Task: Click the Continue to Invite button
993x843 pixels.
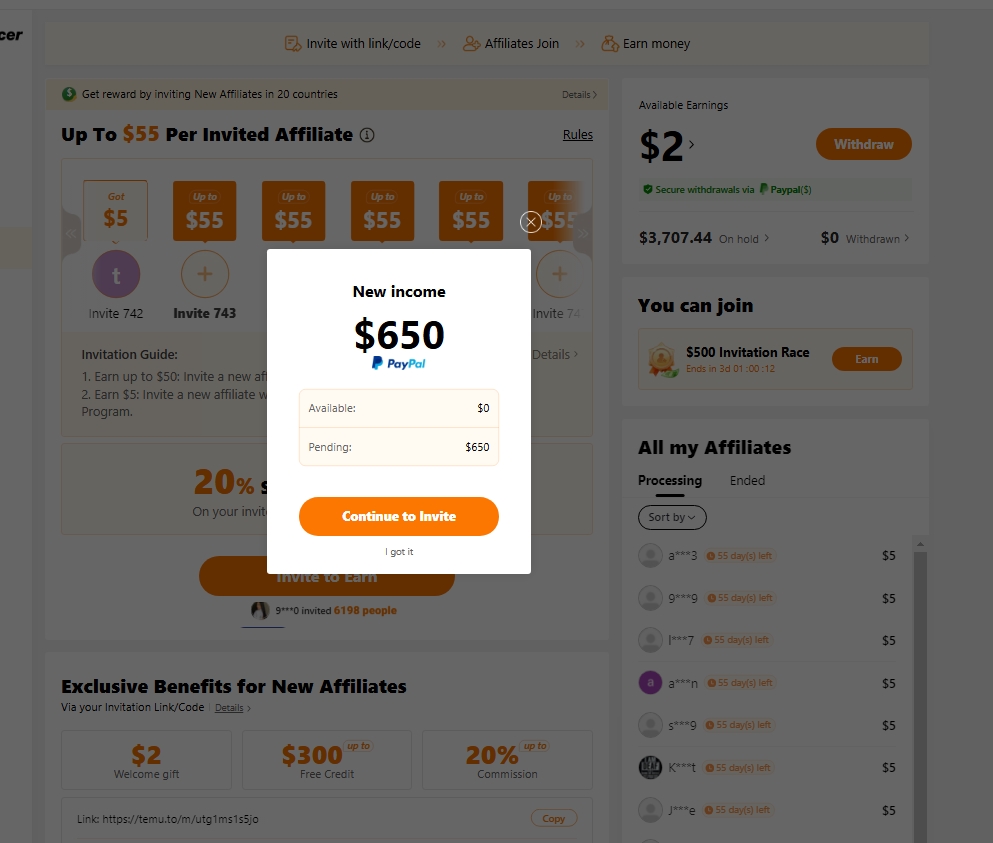Action: [398, 516]
